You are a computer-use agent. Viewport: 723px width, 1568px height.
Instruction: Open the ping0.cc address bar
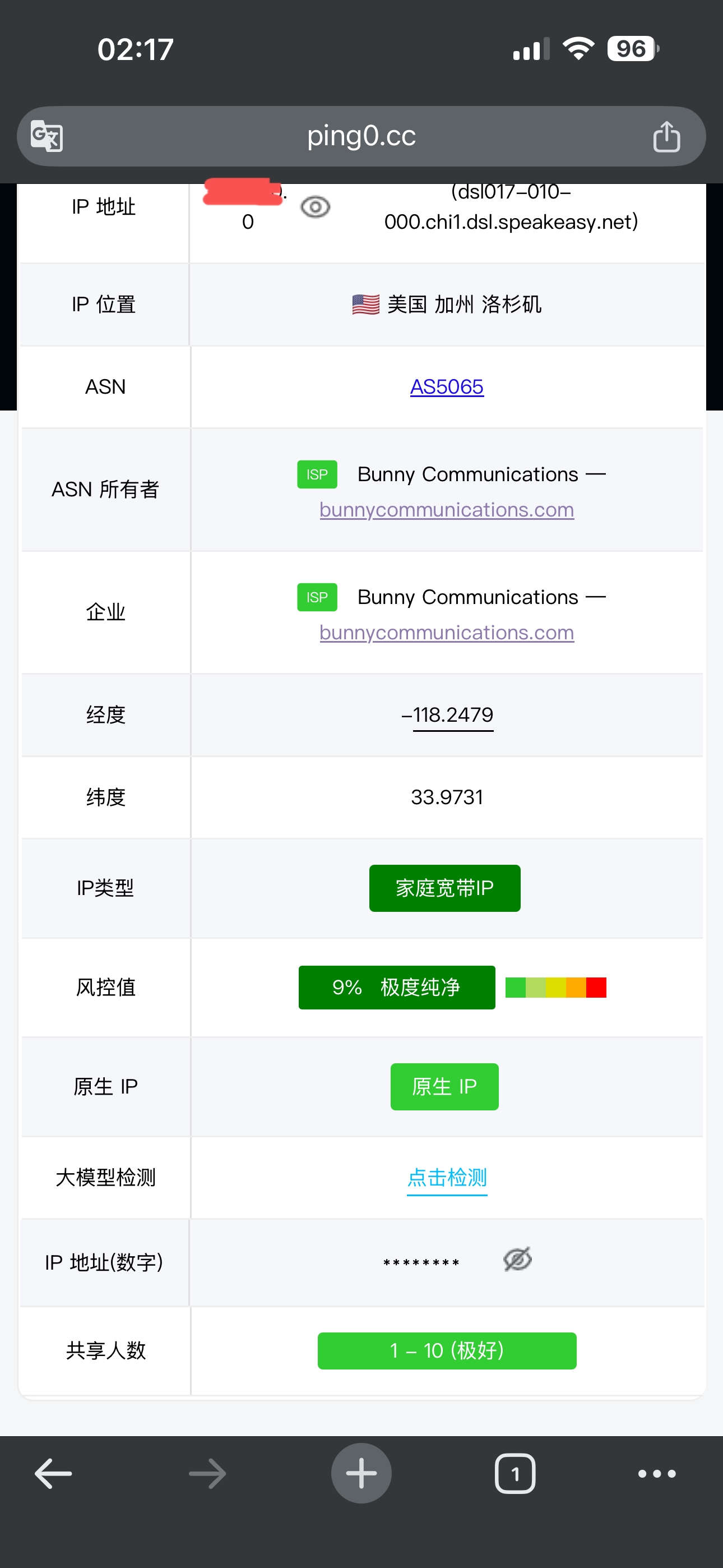click(361, 136)
